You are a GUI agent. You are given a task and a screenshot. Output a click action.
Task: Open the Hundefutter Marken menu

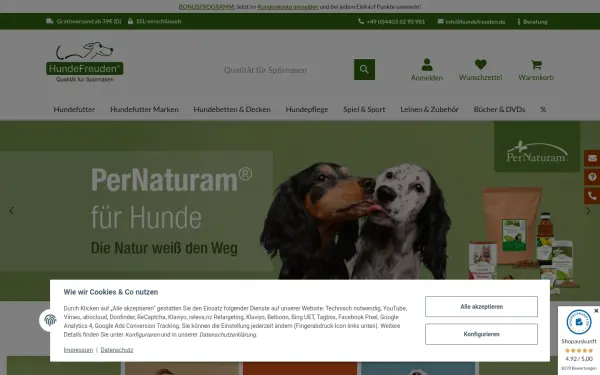click(x=144, y=109)
